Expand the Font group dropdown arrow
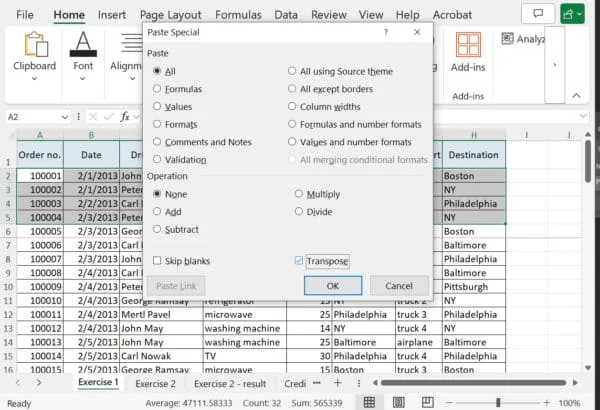The image size is (600, 410). [x=83, y=78]
